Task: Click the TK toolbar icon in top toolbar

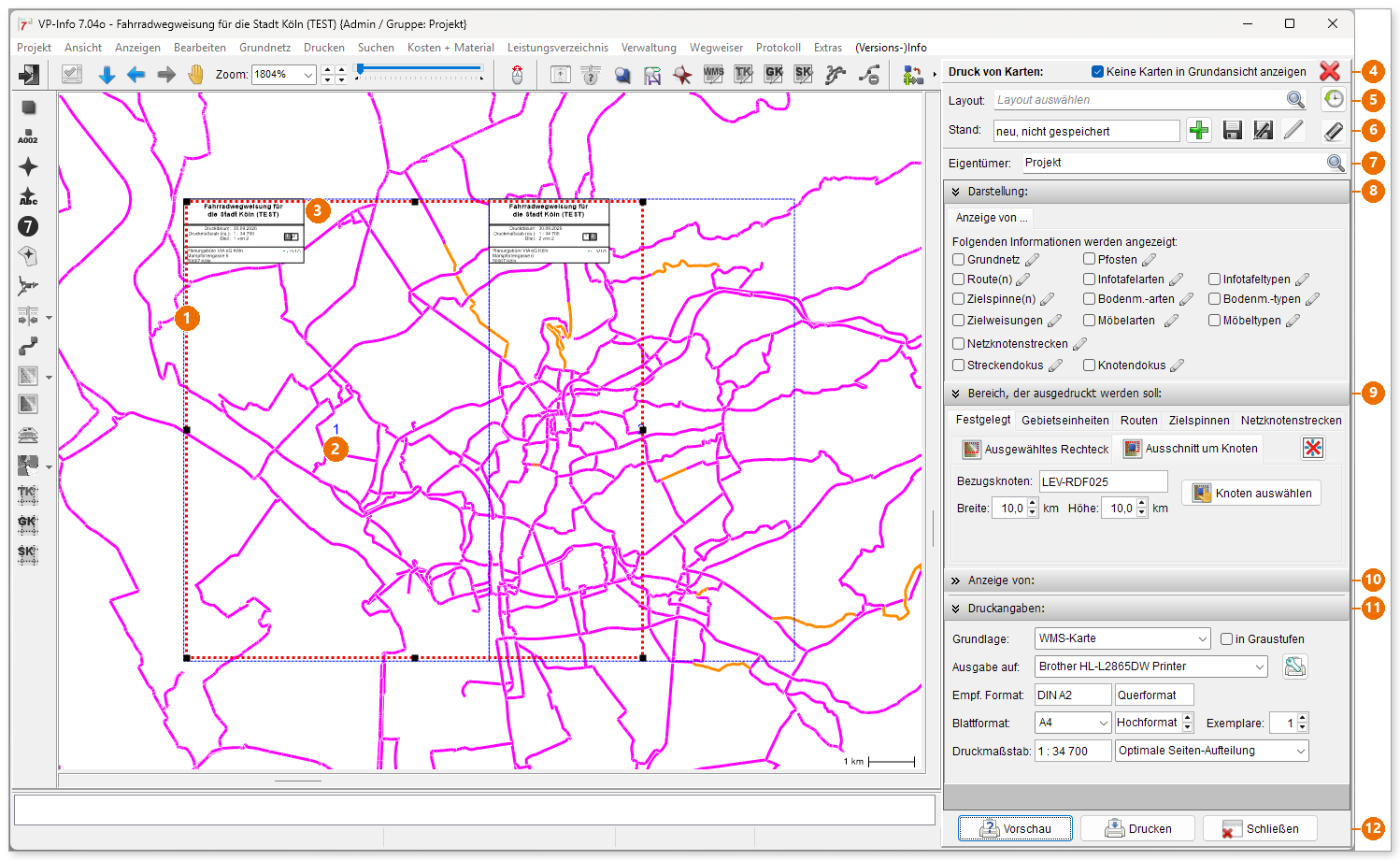Action: coord(743,74)
